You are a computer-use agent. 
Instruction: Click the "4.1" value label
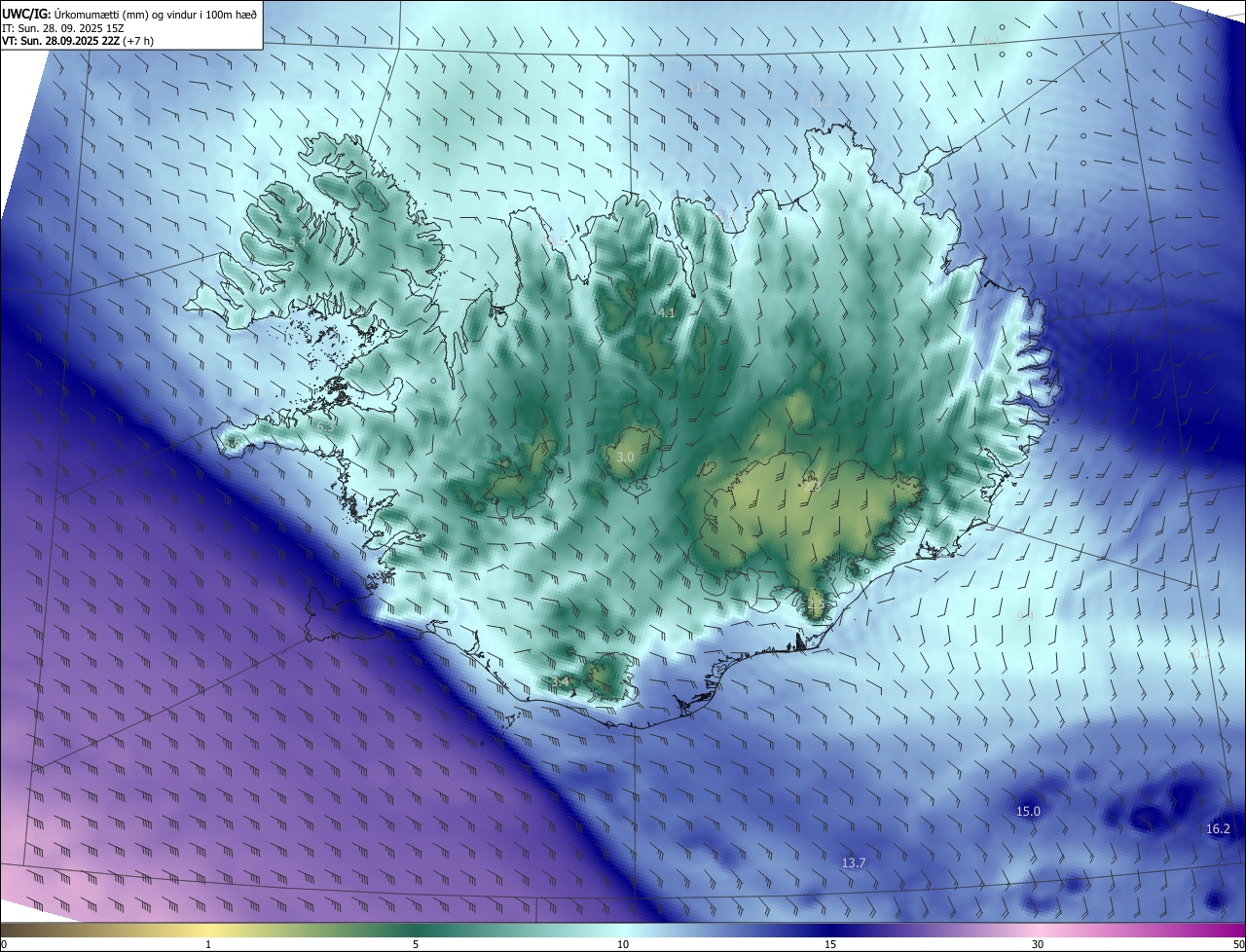click(x=667, y=312)
